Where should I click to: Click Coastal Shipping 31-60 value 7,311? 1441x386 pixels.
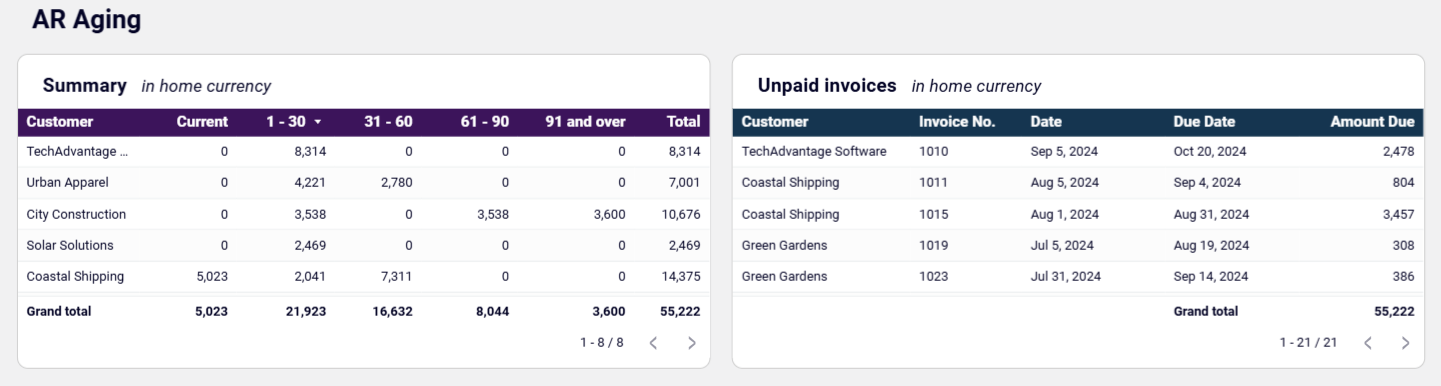click(x=396, y=276)
